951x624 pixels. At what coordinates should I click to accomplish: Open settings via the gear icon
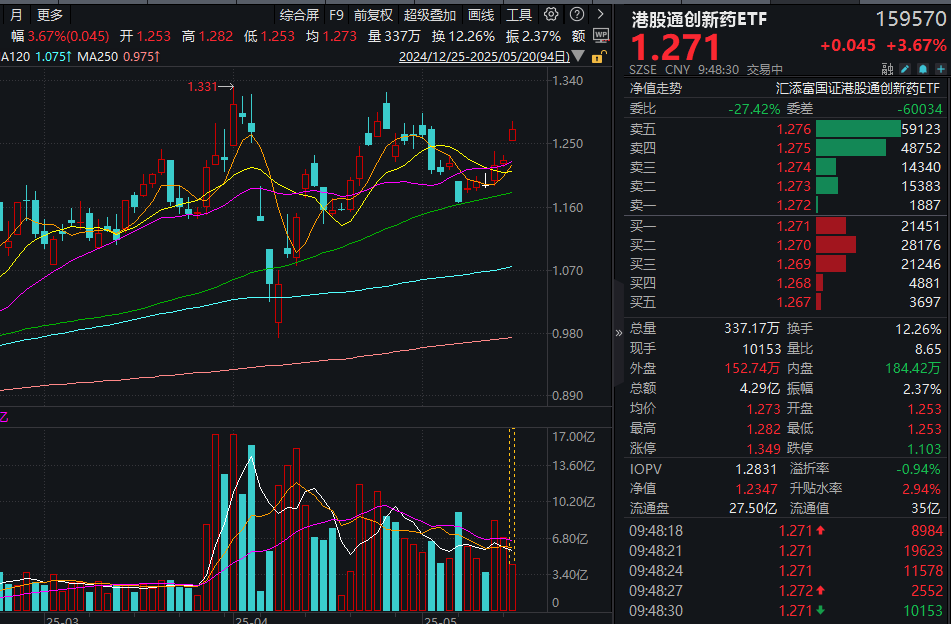point(550,14)
